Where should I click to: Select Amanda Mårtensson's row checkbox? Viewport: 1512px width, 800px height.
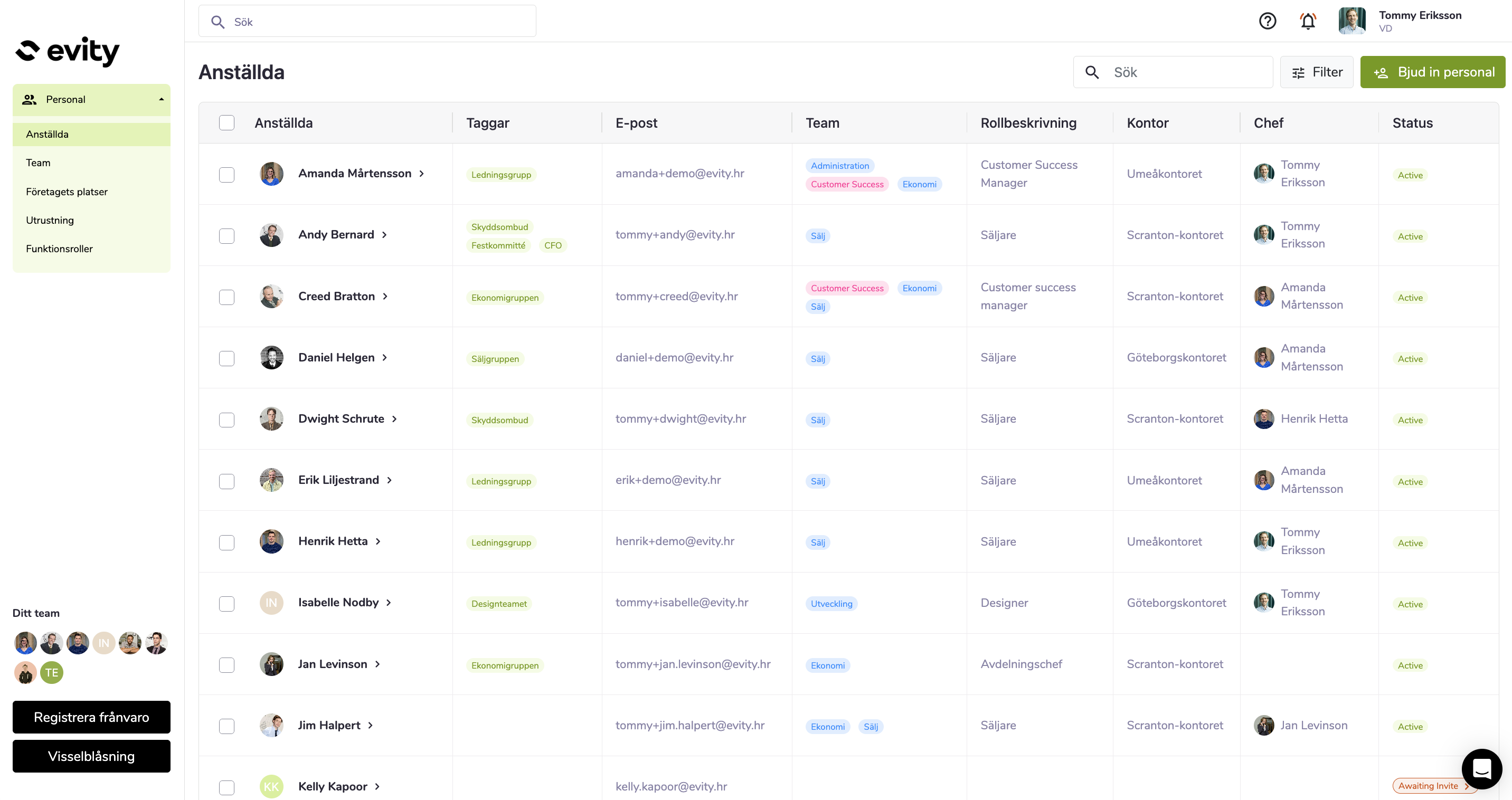(x=226, y=174)
